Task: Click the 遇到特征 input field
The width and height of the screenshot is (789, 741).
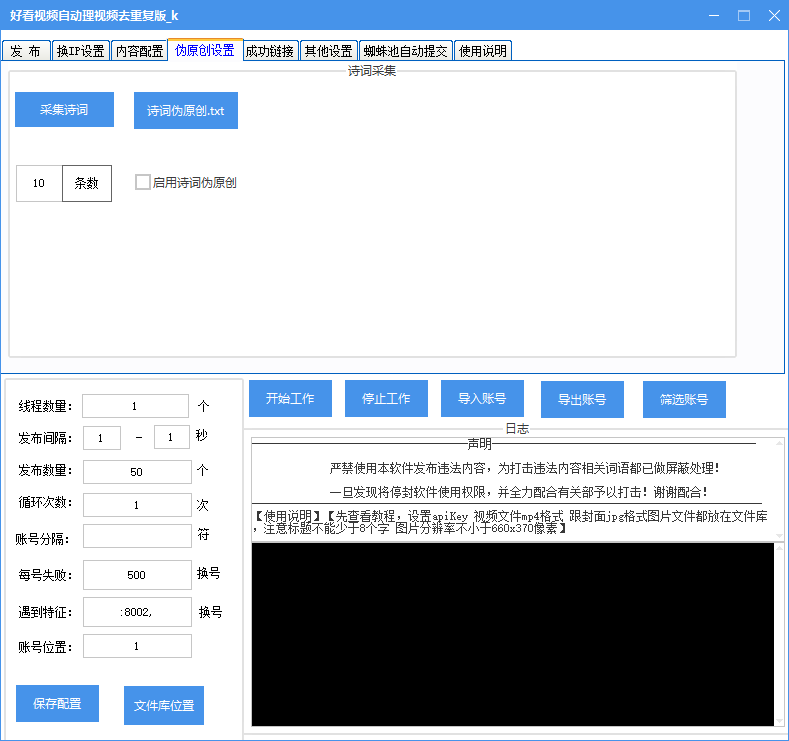Action: [x=136, y=612]
